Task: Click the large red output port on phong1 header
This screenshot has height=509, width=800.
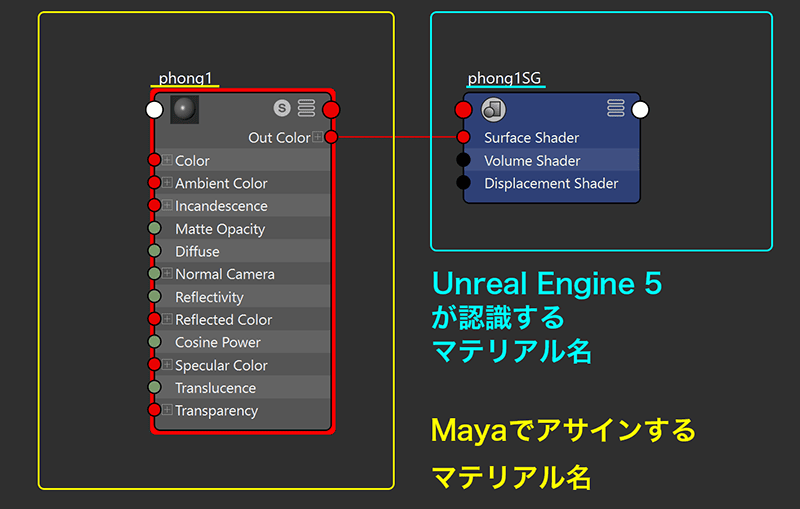Action: 331,110
